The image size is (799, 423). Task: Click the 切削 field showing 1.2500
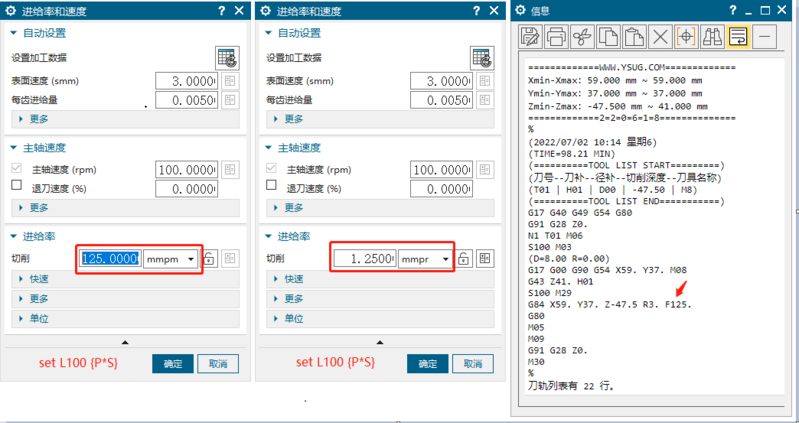tap(365, 259)
